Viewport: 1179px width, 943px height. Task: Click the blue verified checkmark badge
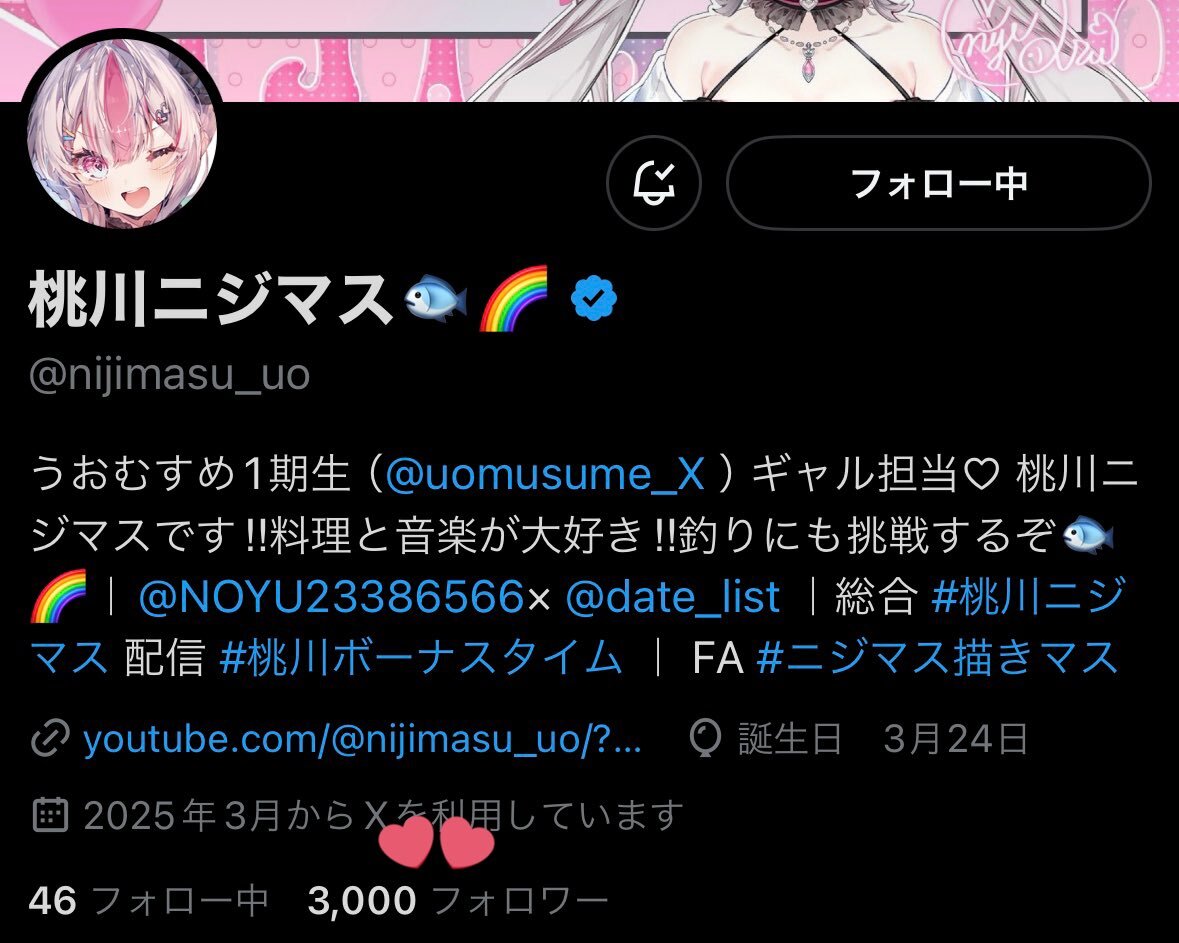(x=594, y=299)
